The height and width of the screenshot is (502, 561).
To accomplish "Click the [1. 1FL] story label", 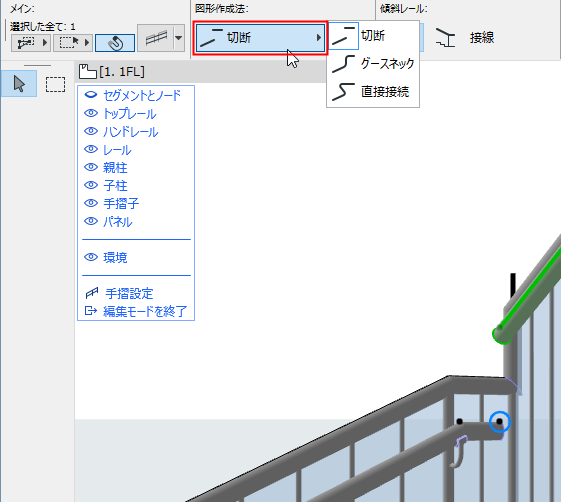I will [122, 72].
